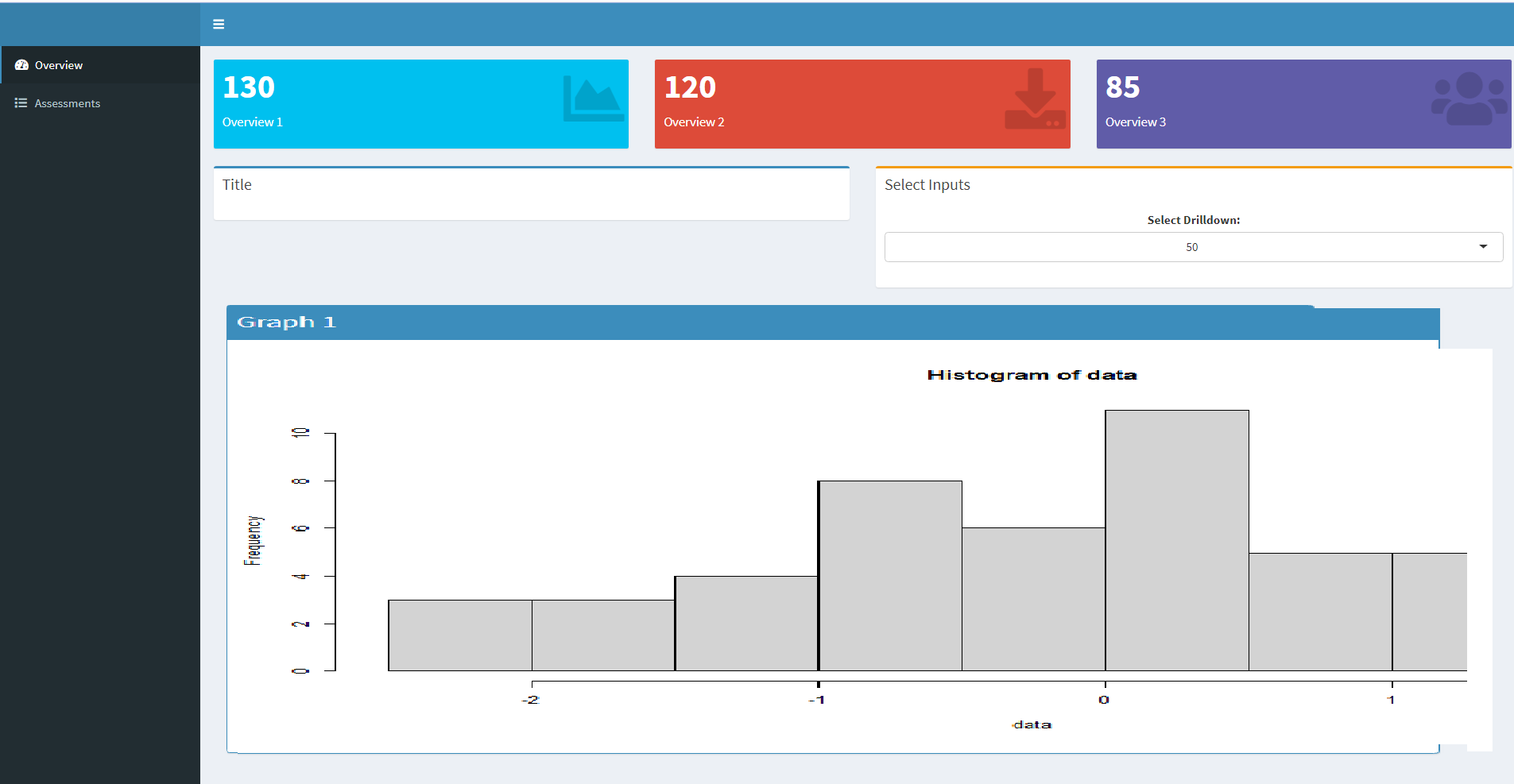Image resolution: width=1514 pixels, height=784 pixels.
Task: Open the Select Drilldown dropdown showing 50
Action: [x=1194, y=247]
